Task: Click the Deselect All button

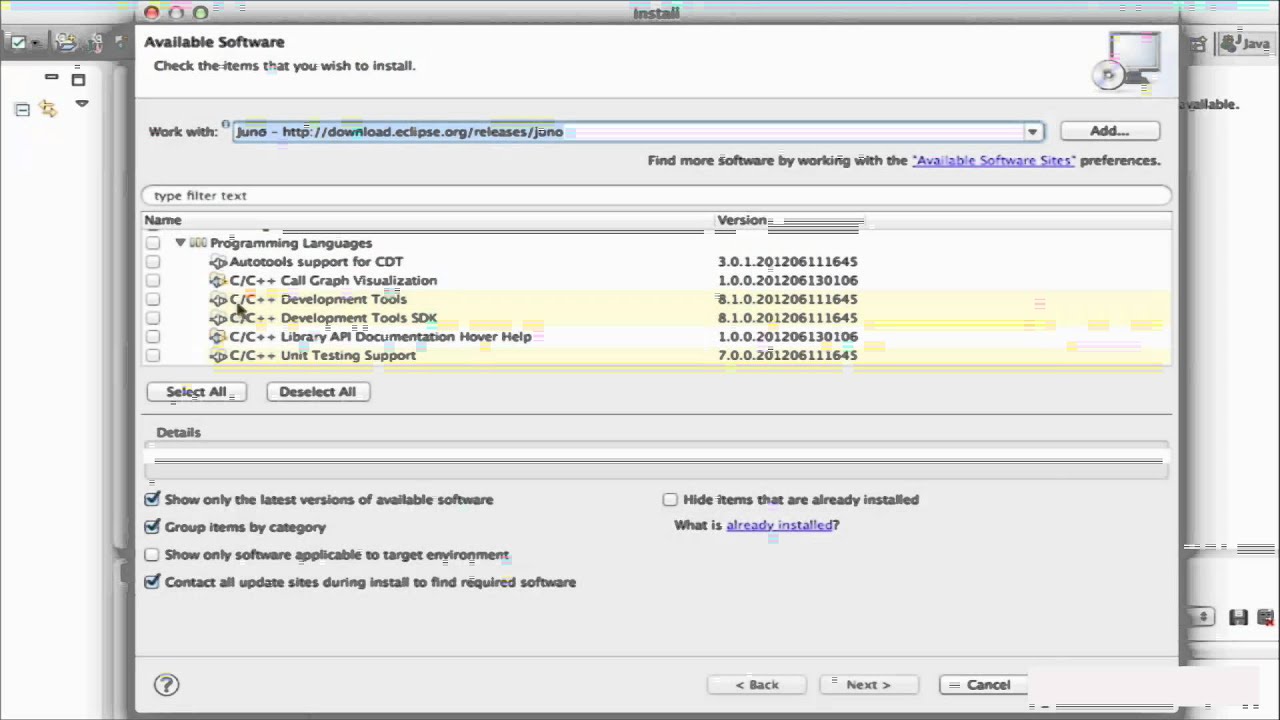Action: (x=318, y=392)
